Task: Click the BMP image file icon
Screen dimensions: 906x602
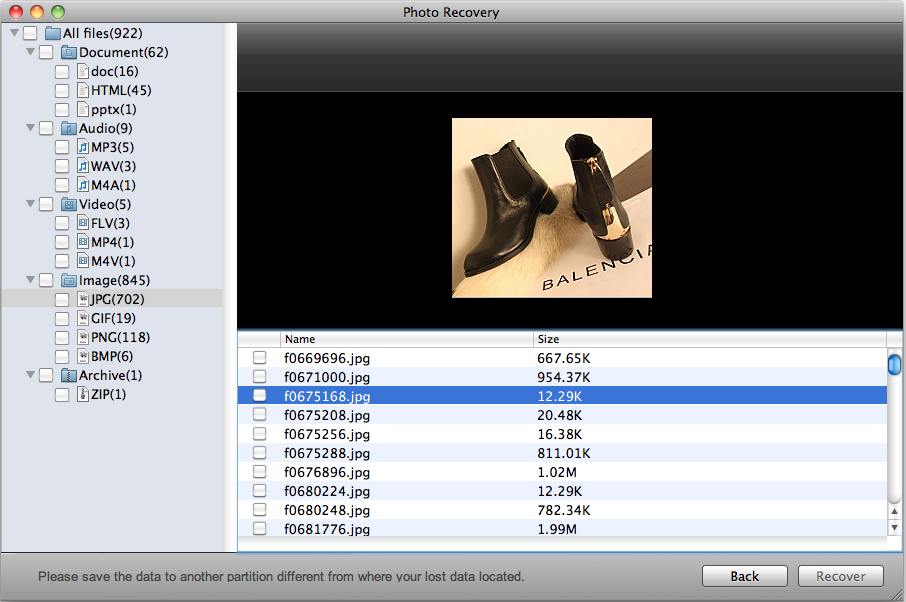Action: tap(83, 356)
